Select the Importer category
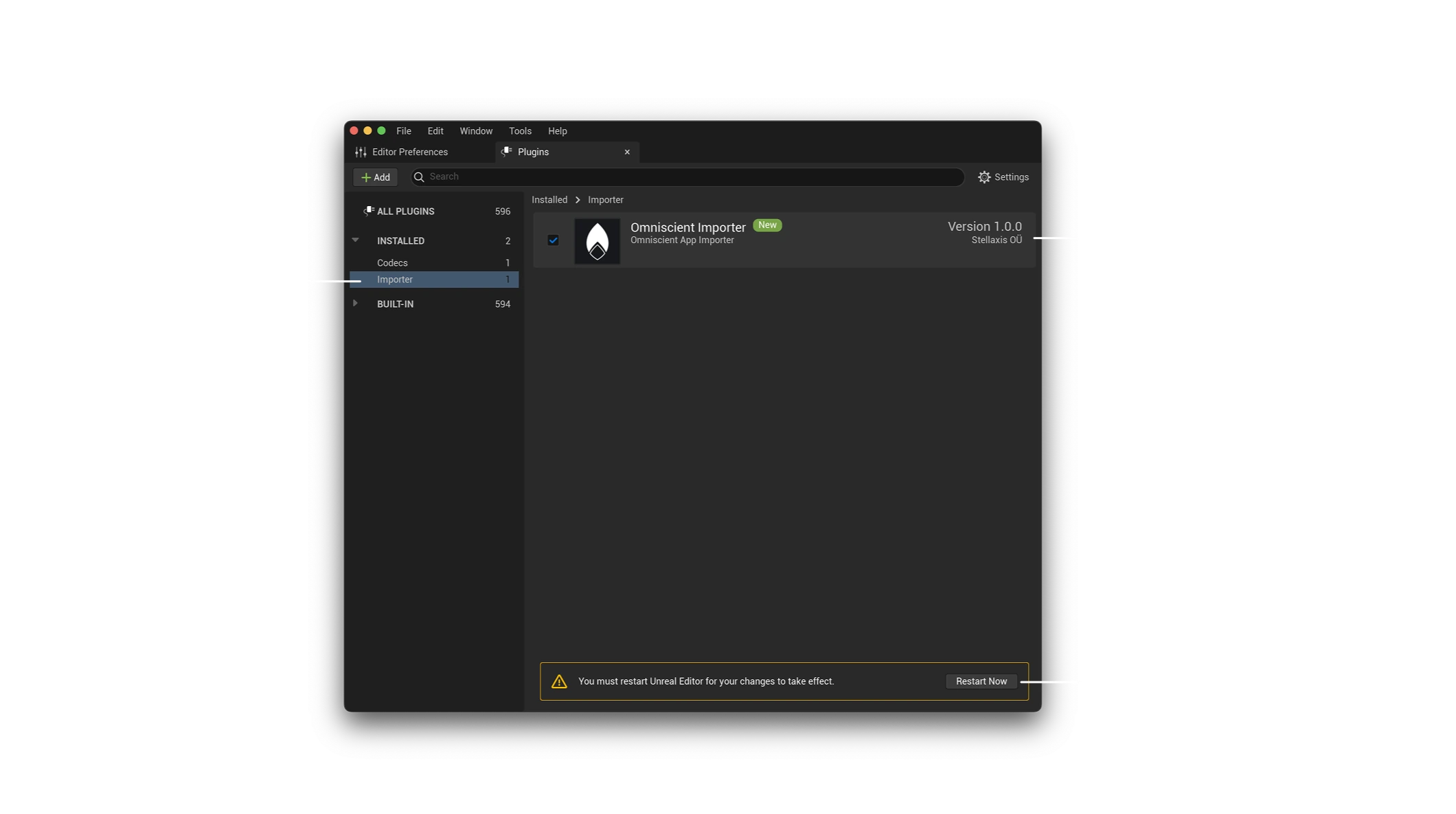Image resolution: width=1456 pixels, height=814 pixels. click(x=434, y=280)
